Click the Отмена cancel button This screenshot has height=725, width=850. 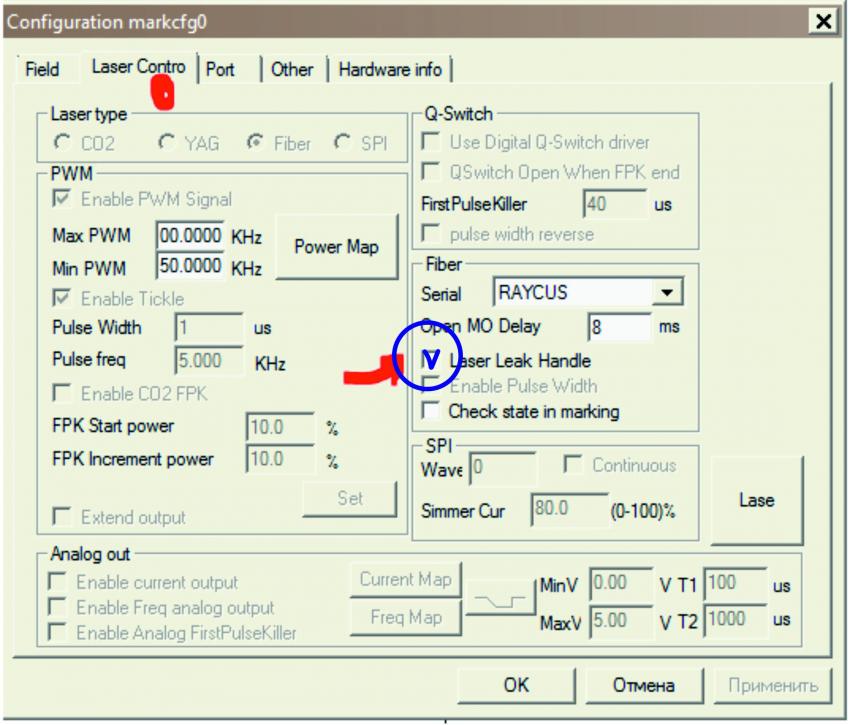point(643,685)
